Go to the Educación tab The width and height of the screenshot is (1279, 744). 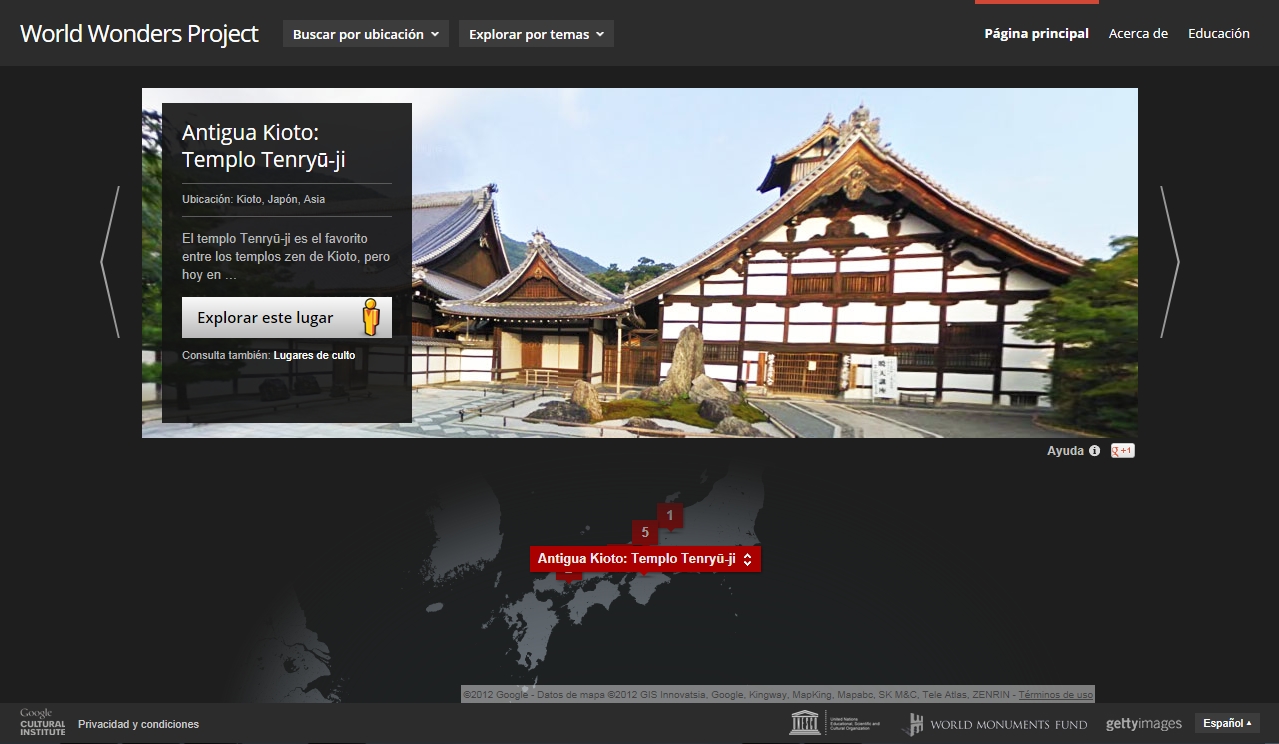[x=1218, y=33]
